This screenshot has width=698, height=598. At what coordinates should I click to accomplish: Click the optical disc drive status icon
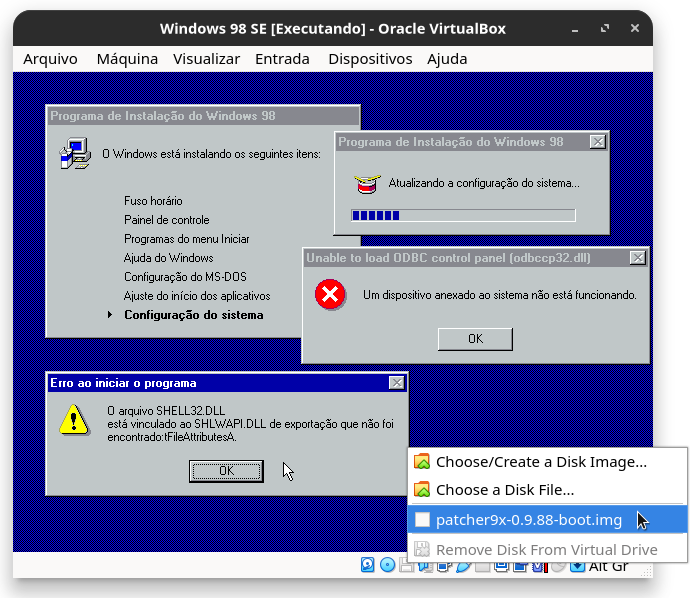(387, 566)
